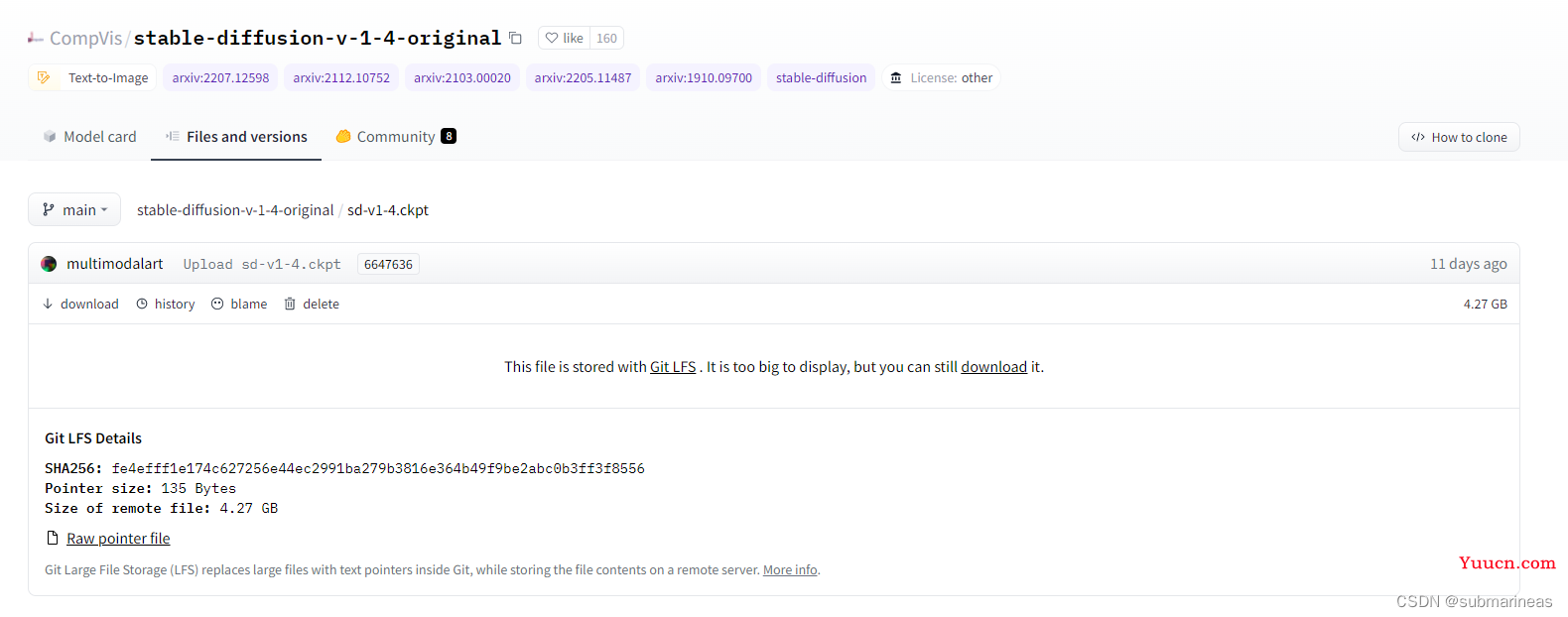Viewport: 1568px width, 617px height.
Task: Click the git branch icon
Action: pyautogui.click(x=48, y=209)
